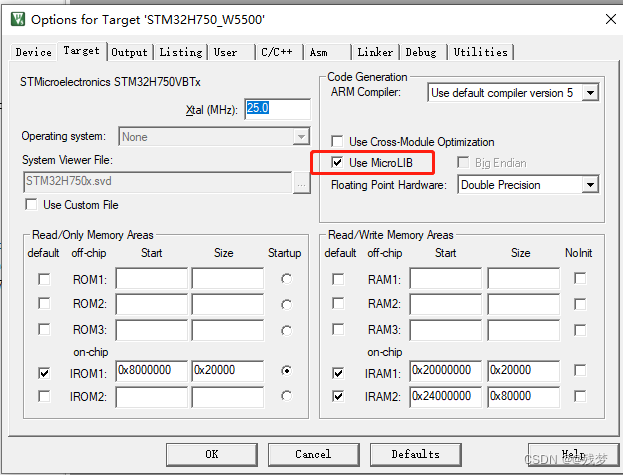
Task: Check the RAM3 default checkbox
Action: pyautogui.click(x=338, y=329)
